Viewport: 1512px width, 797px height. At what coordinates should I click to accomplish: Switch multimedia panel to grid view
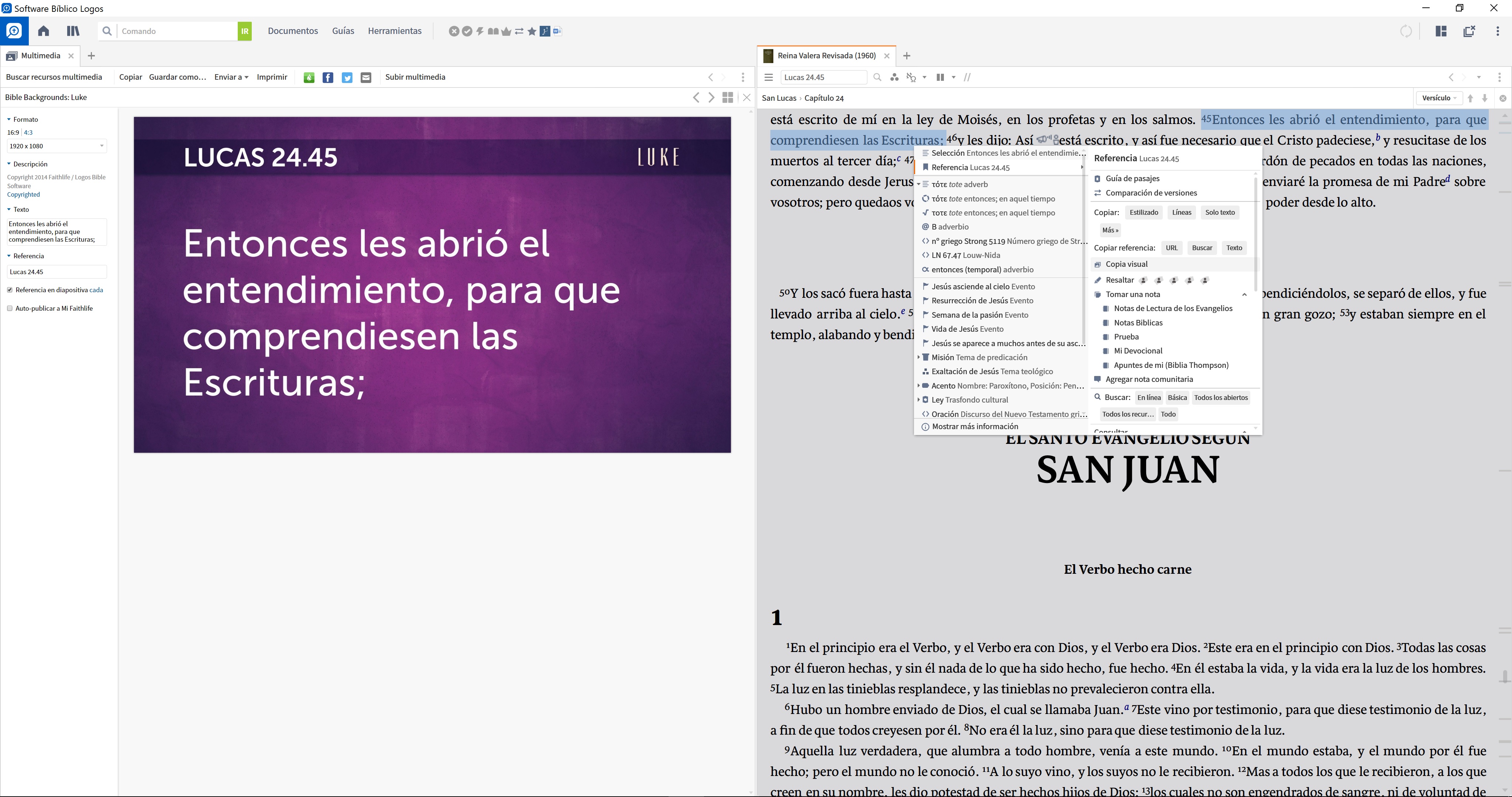(728, 97)
